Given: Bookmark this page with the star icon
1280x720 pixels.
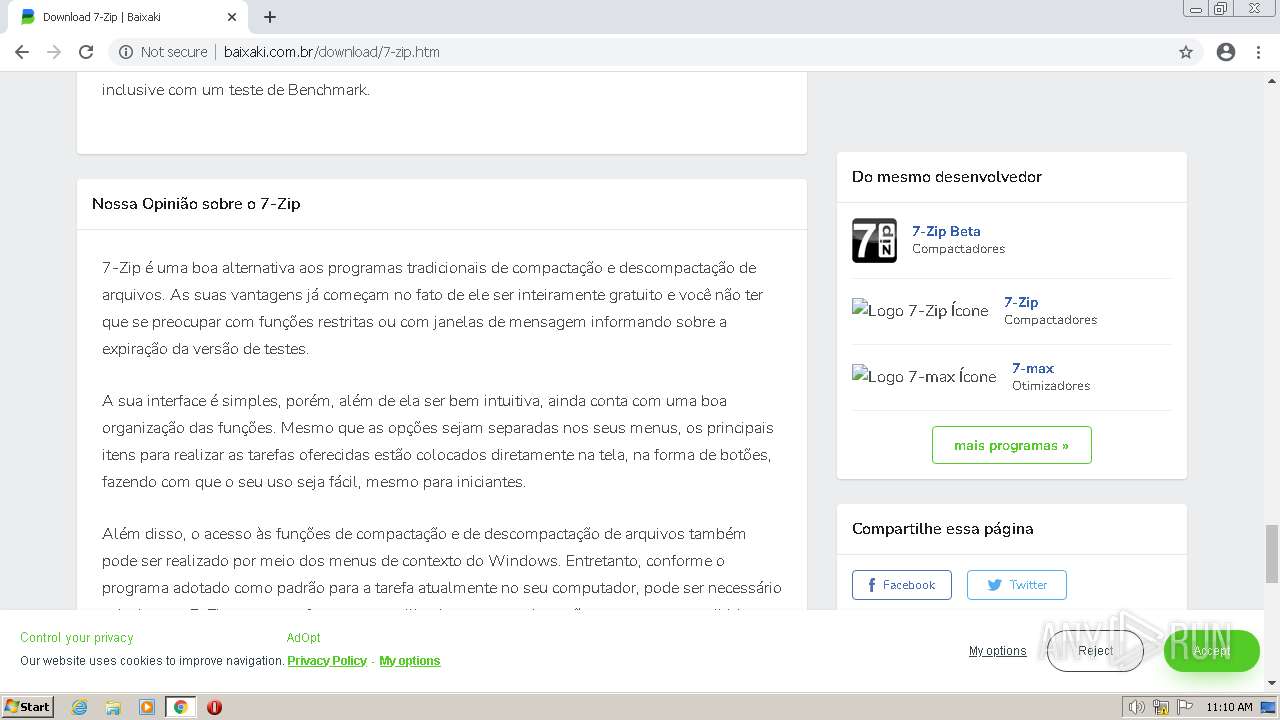Looking at the screenshot, I should 1186,52.
